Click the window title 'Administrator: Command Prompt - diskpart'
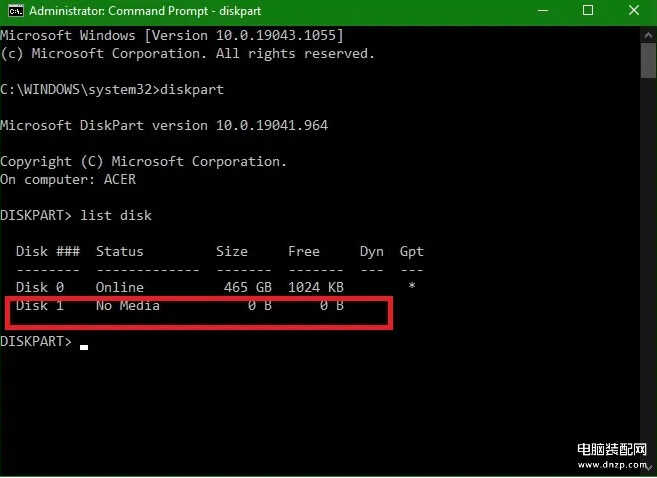Screen dimensions: 657x478 [x=145, y=11]
